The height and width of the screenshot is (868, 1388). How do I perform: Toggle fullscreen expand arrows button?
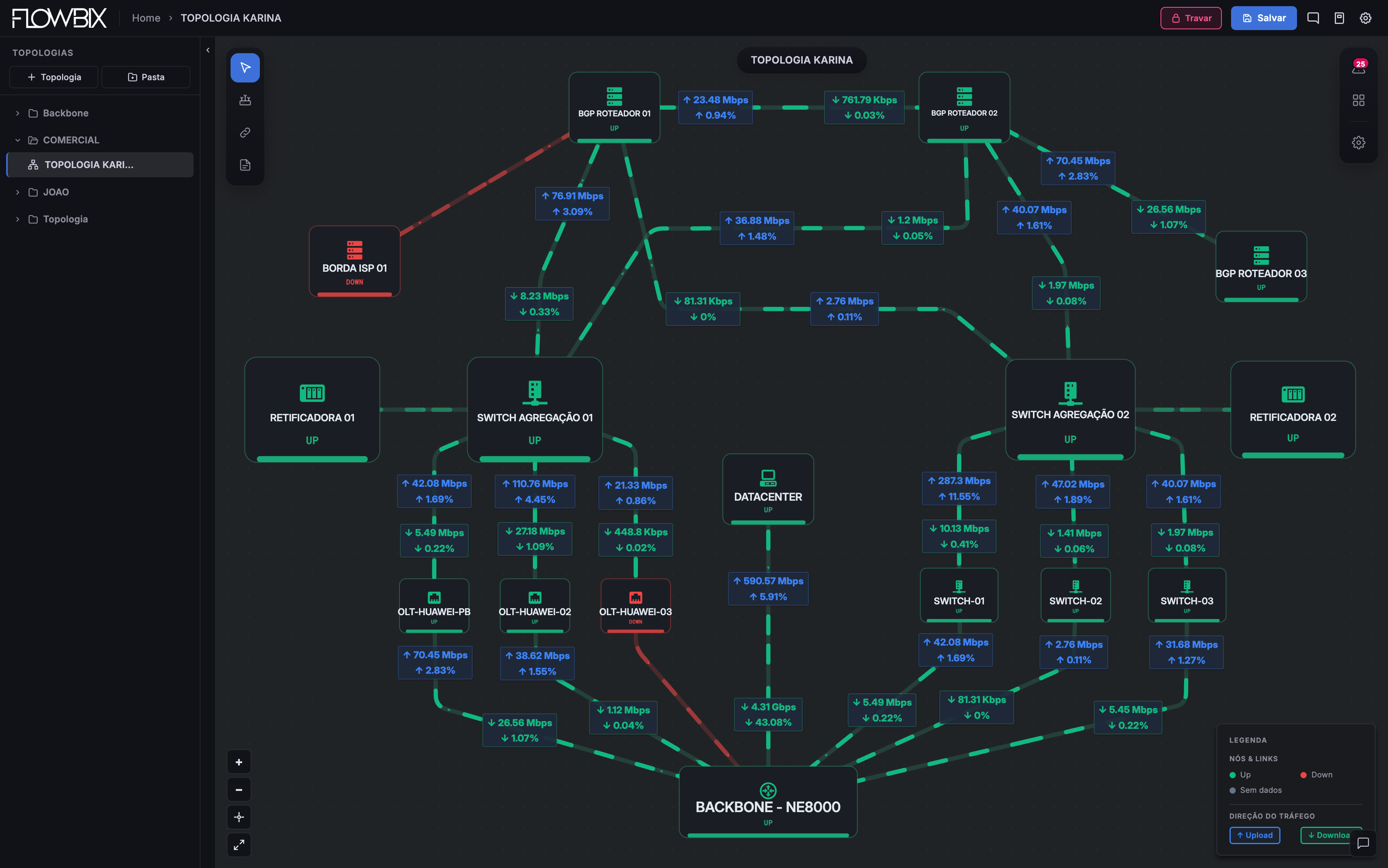239,844
